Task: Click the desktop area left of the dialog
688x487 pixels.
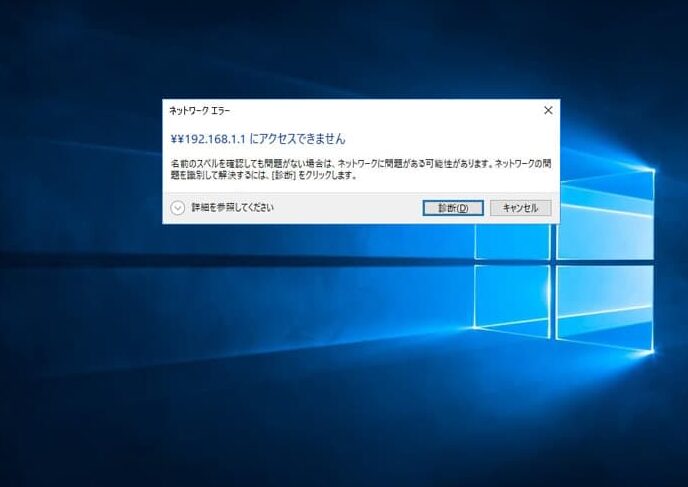Action: [80, 160]
